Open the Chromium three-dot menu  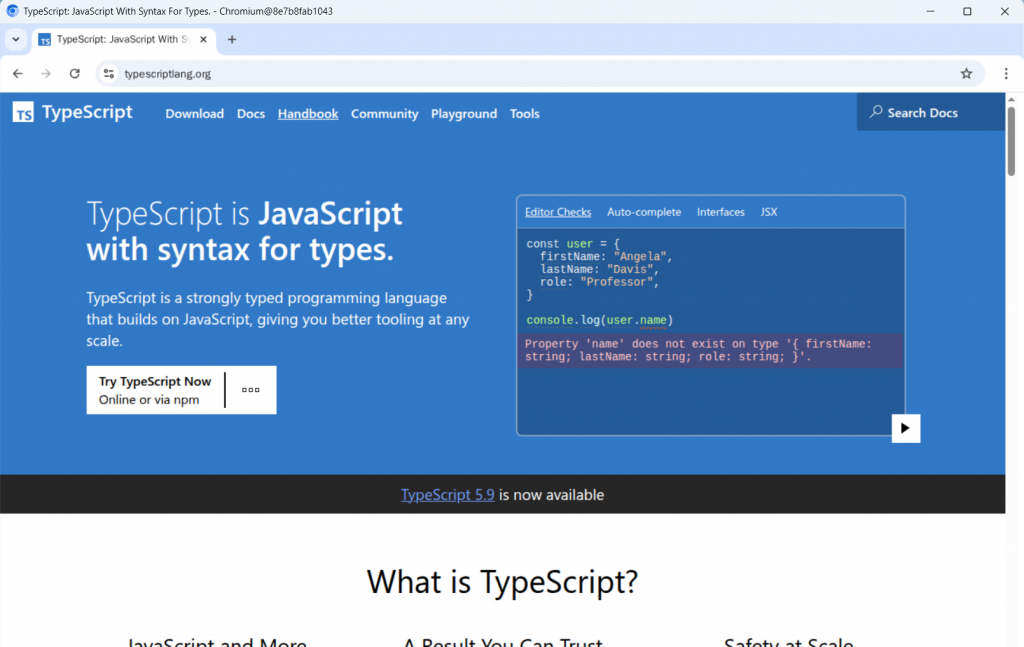(x=1006, y=74)
